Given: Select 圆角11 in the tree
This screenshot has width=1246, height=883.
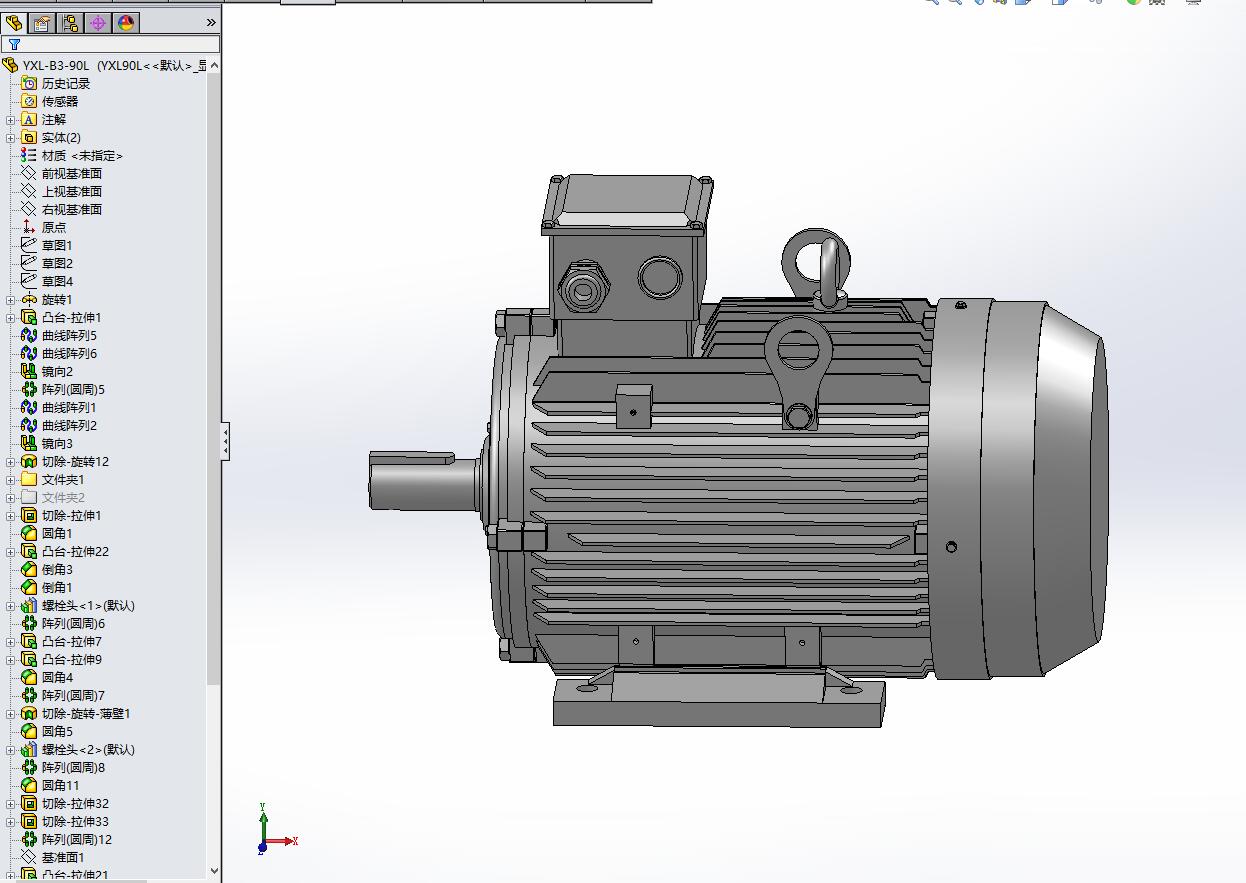Looking at the screenshot, I should (x=60, y=785).
